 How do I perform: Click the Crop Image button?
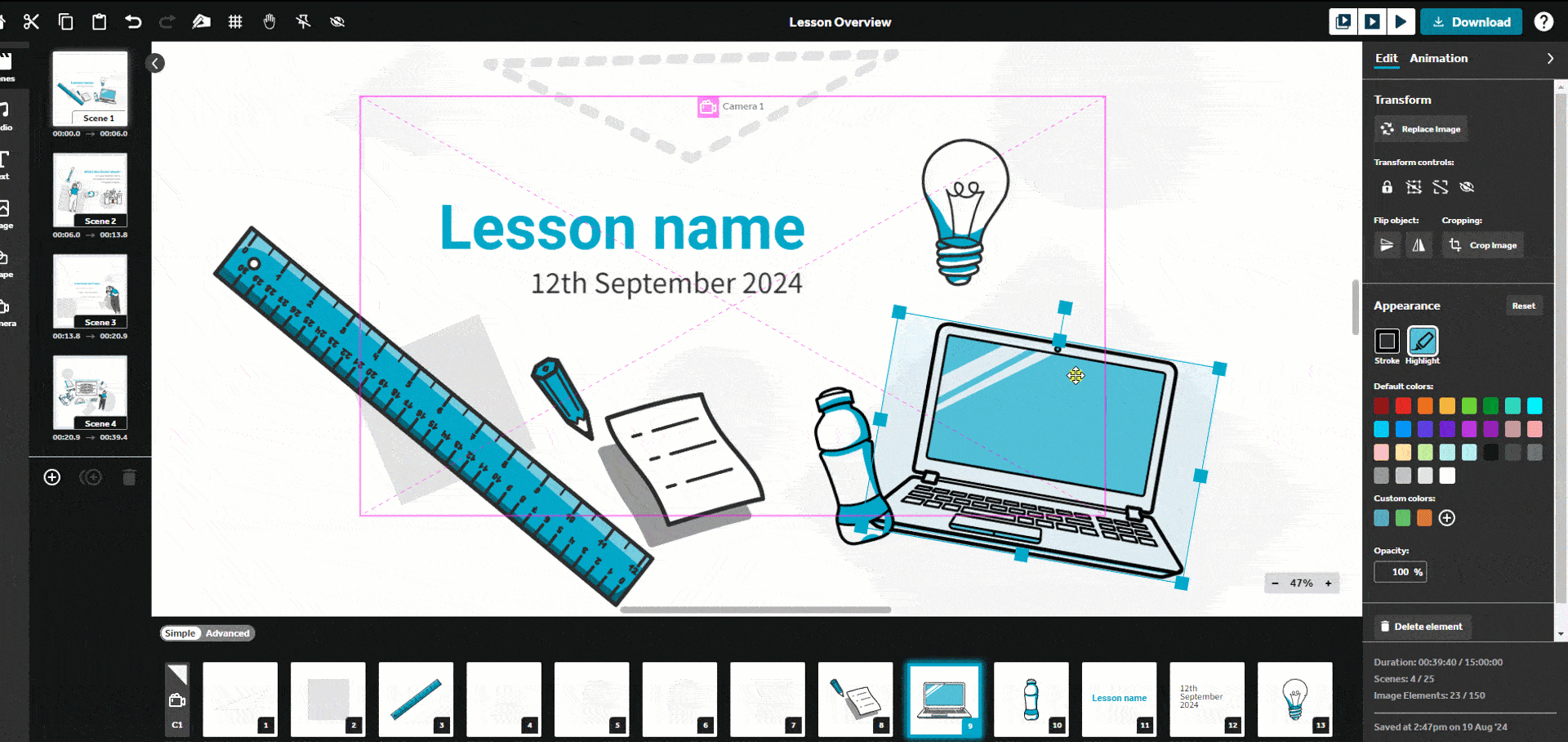point(1483,245)
